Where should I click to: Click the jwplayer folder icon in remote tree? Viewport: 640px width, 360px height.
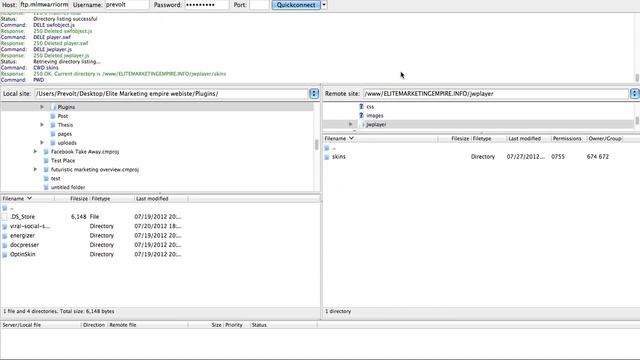click(362, 124)
